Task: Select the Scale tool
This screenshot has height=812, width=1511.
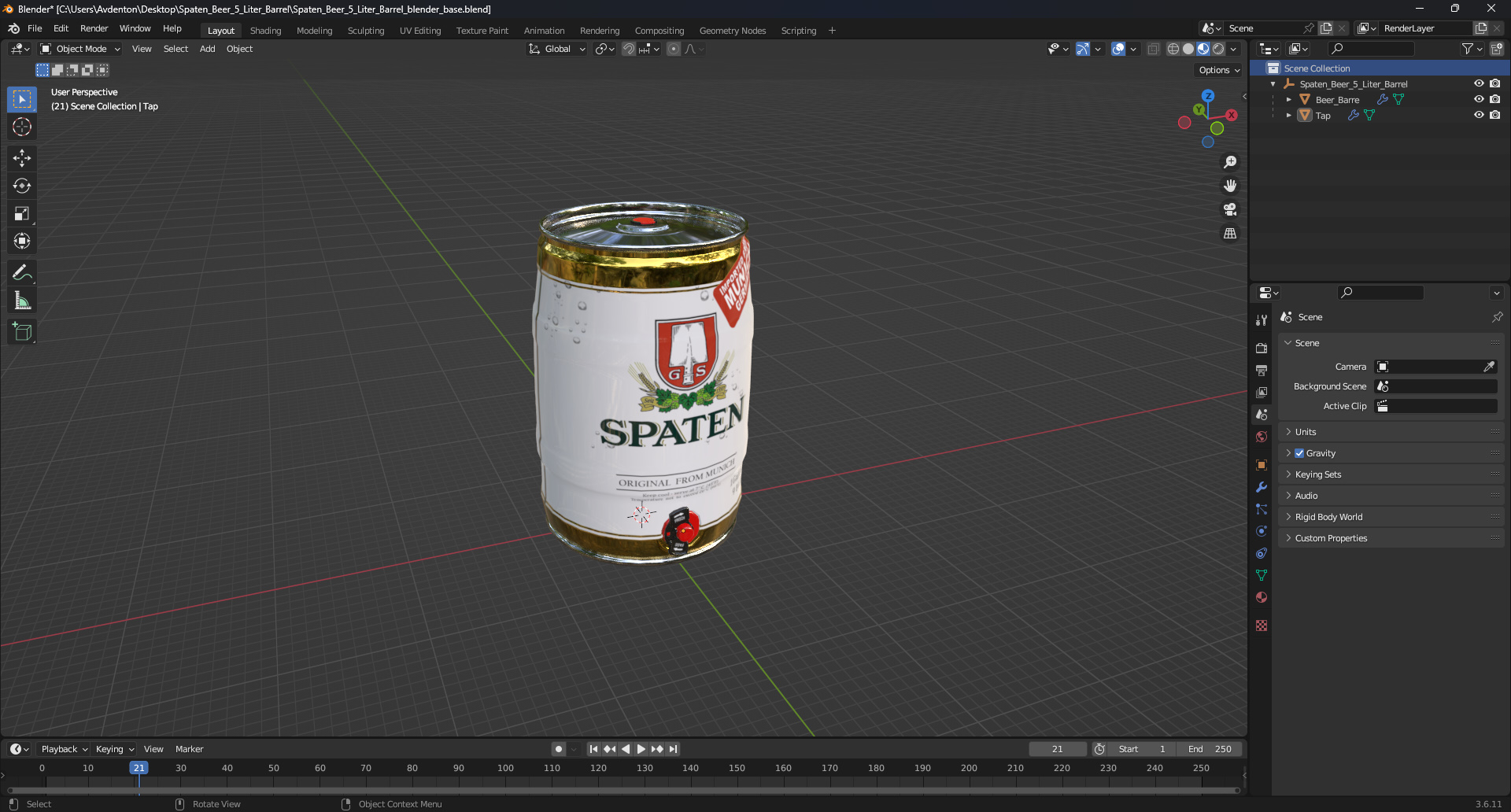Action: coord(22,213)
